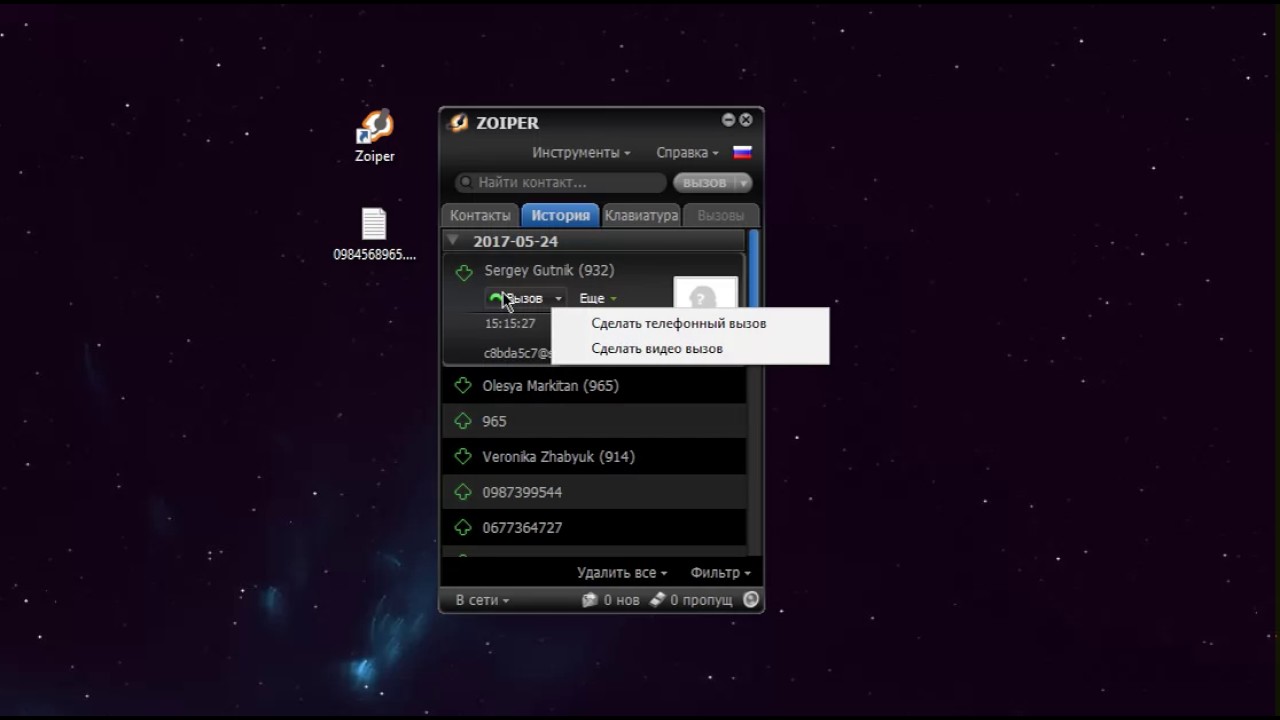Viewport: 1280px width, 720px height.
Task: Switch to the Контакты tab
Action: point(480,215)
